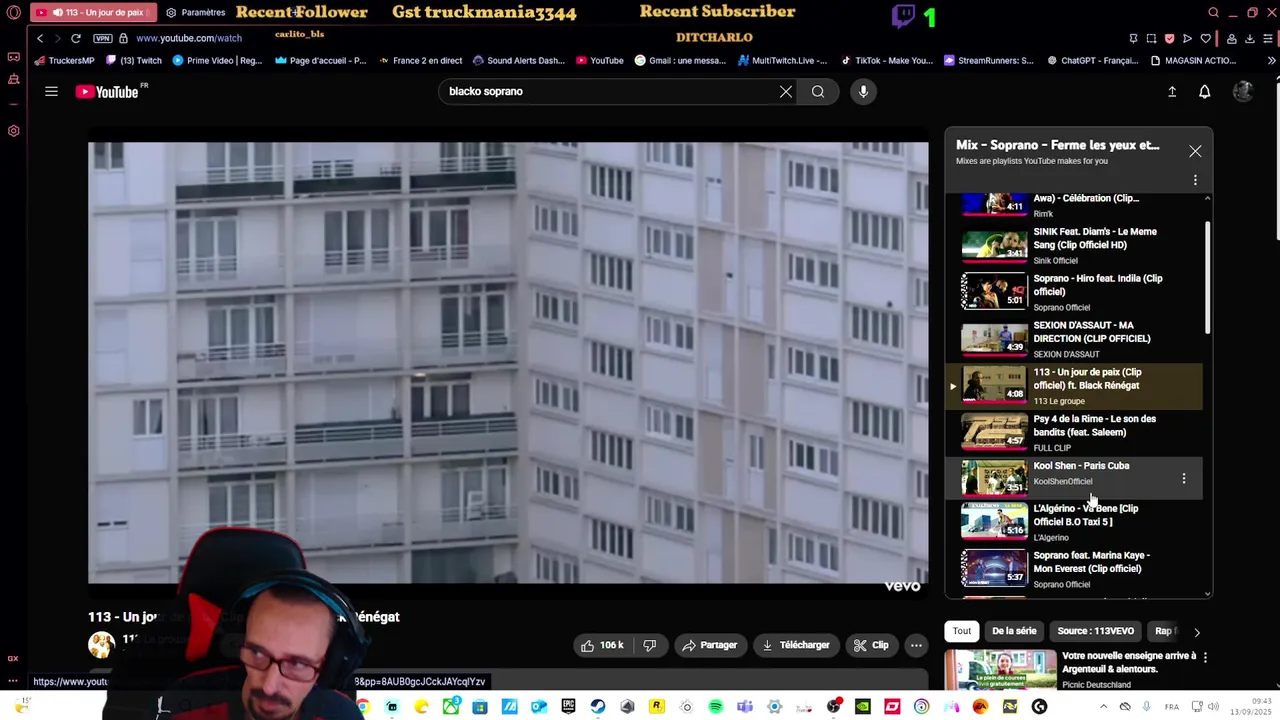Image resolution: width=1280 pixels, height=720 pixels.
Task: Open the Opera GX menu logo
Action: 13,13
